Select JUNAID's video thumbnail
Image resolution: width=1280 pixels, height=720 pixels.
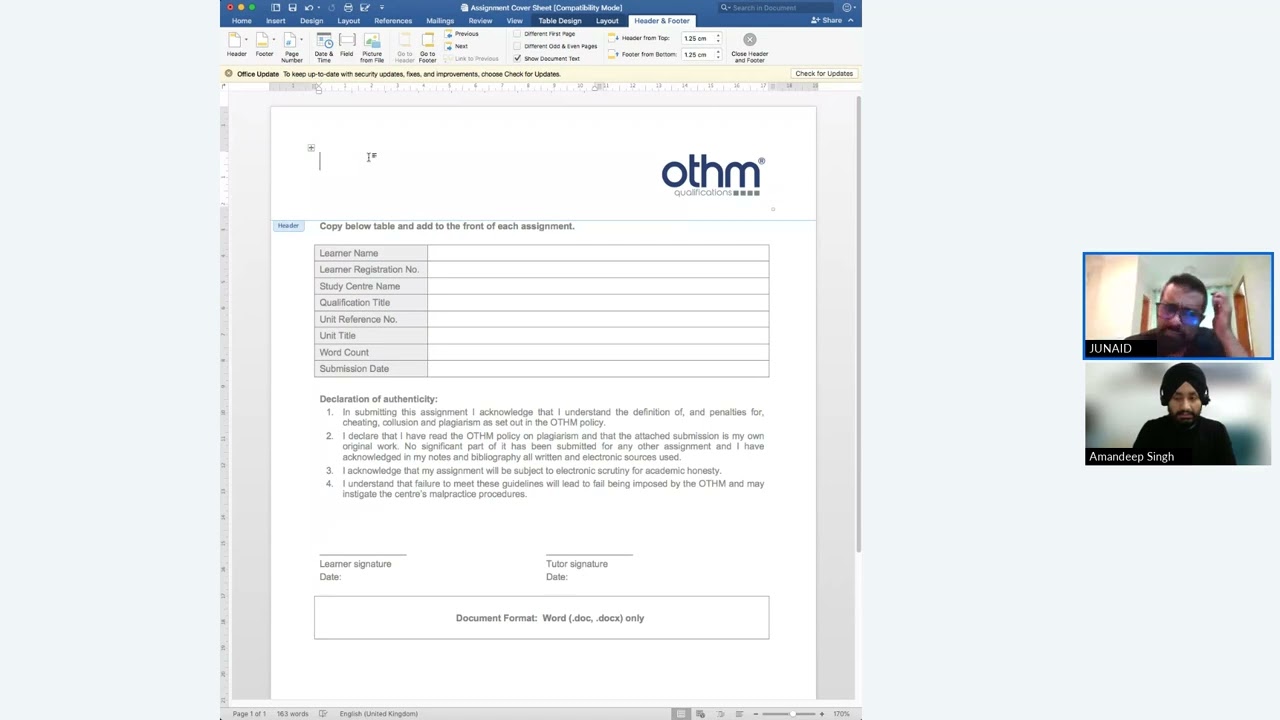(1178, 306)
